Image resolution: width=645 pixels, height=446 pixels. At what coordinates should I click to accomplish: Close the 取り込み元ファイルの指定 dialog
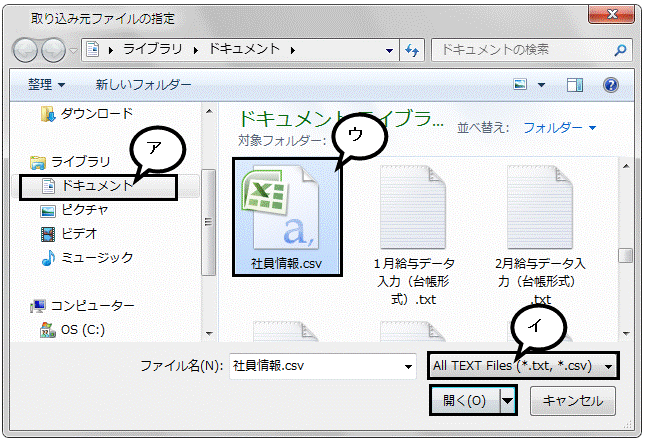612,14
